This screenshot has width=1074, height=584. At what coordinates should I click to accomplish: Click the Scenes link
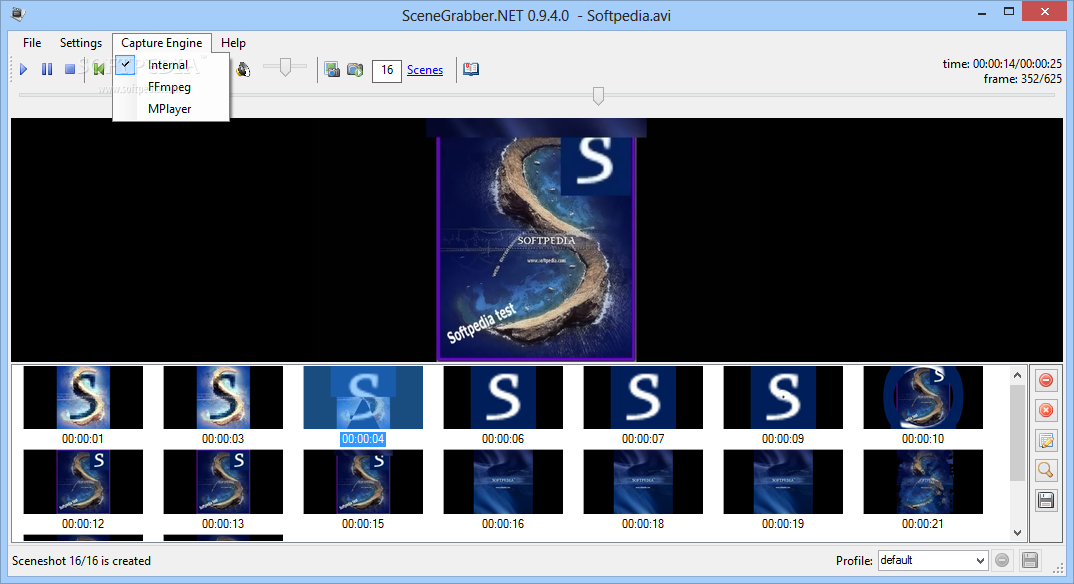tap(425, 70)
